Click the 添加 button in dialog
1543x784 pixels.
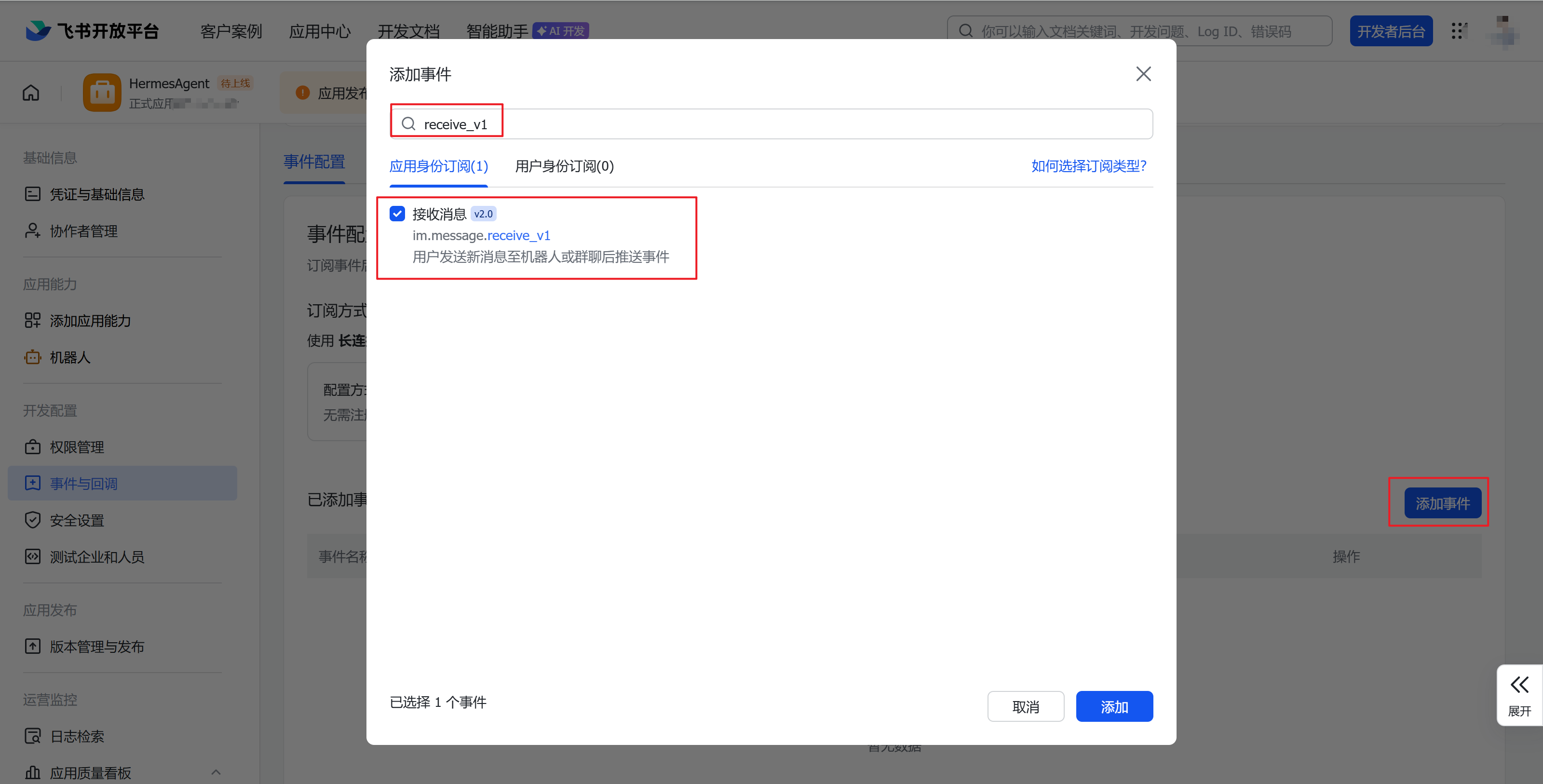pyautogui.click(x=1114, y=707)
